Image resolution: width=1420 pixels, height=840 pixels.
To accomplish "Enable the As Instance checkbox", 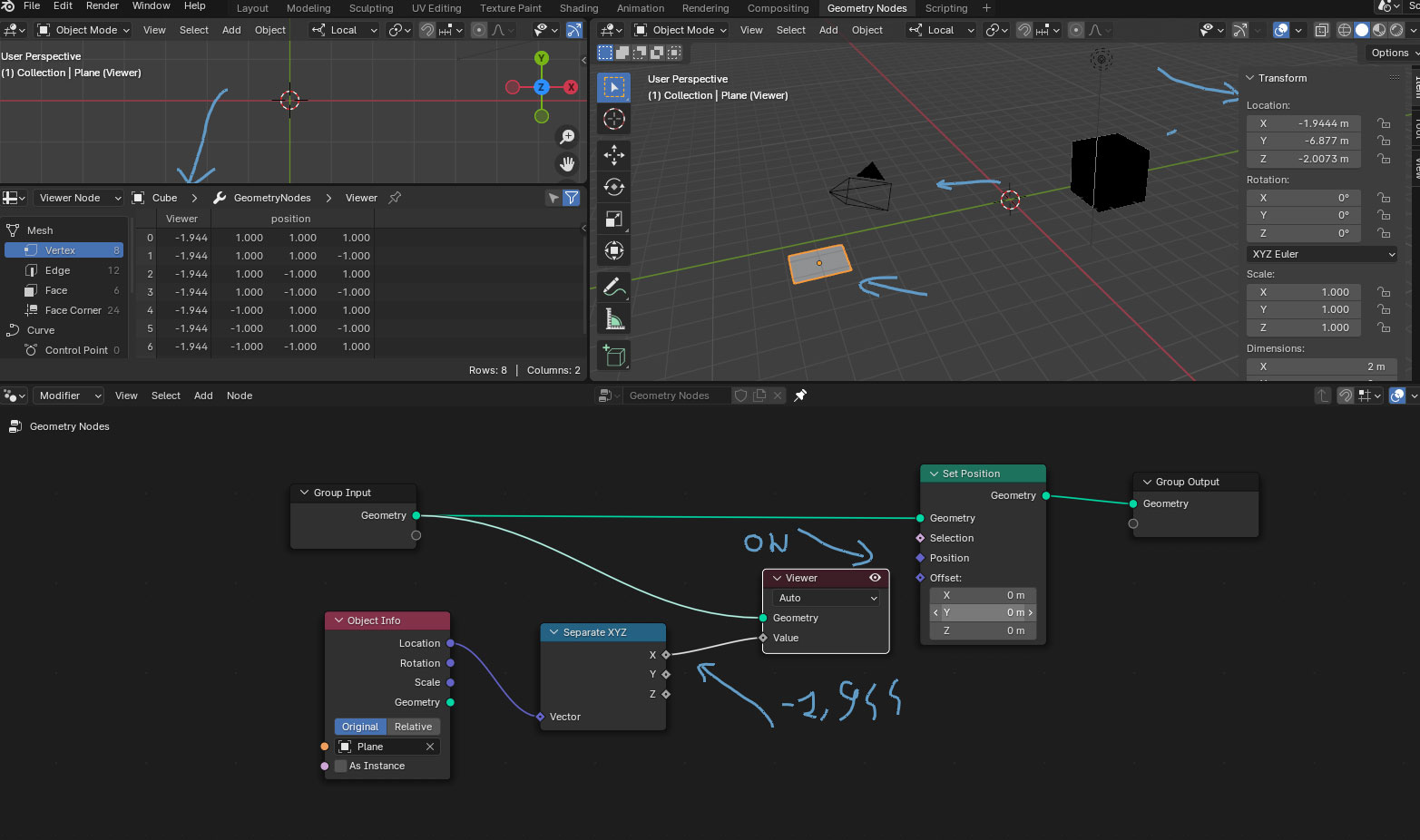I will (x=341, y=766).
